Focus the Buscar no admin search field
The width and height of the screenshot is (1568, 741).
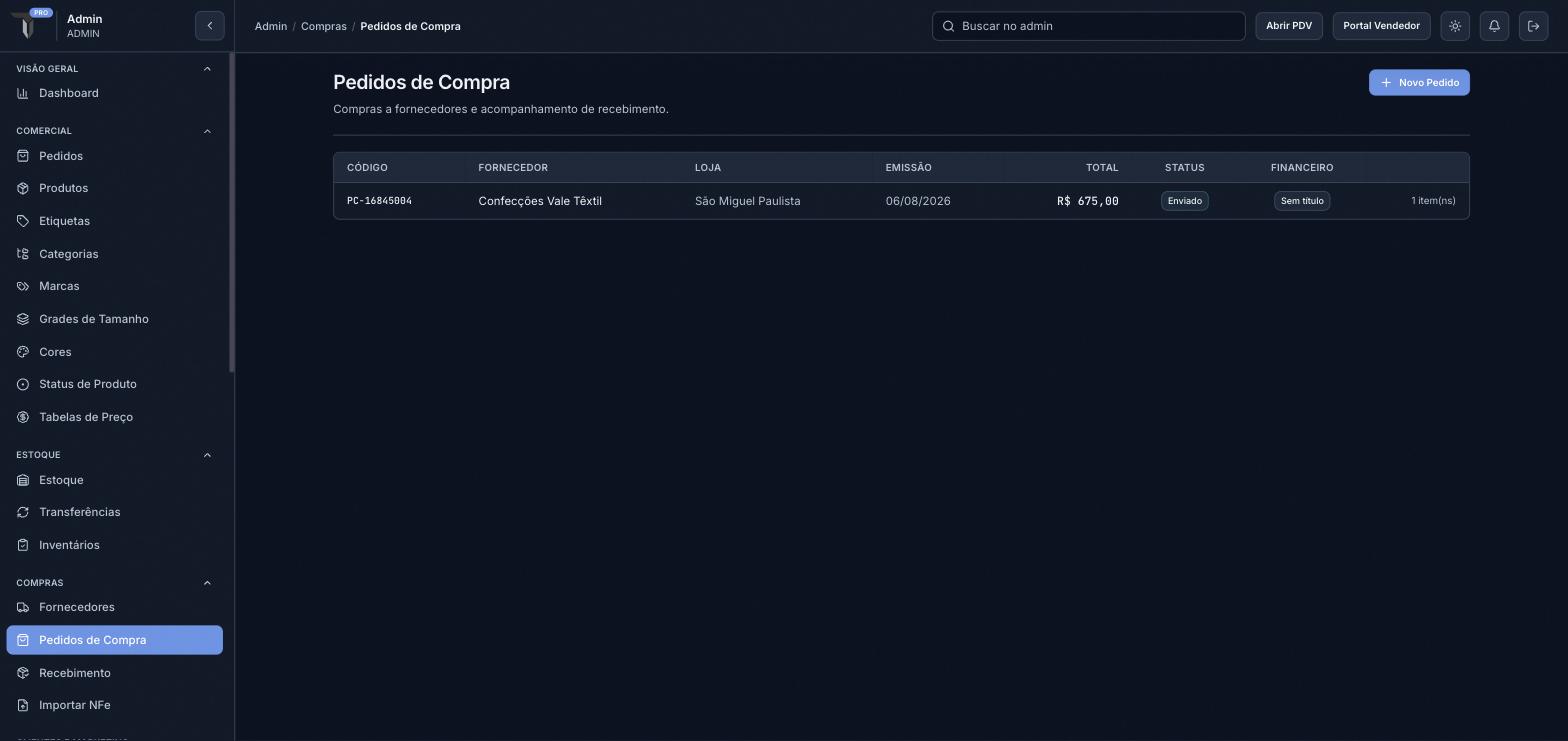[x=1088, y=26]
